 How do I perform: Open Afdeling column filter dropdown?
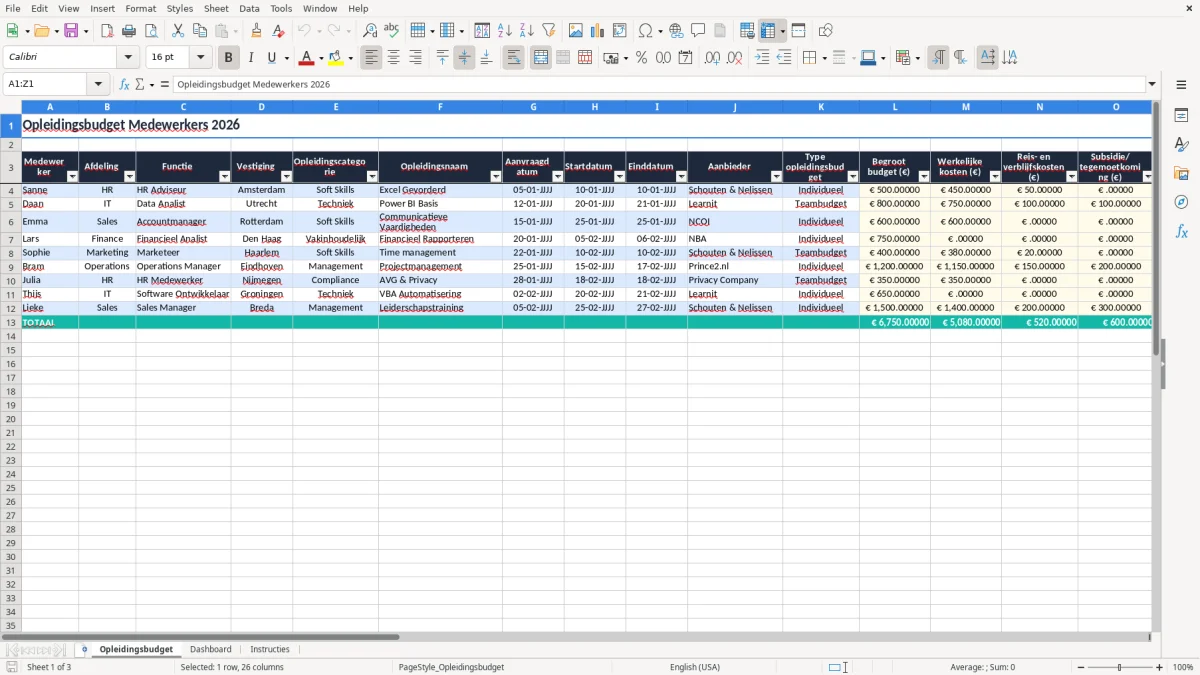pyautogui.click(x=129, y=177)
